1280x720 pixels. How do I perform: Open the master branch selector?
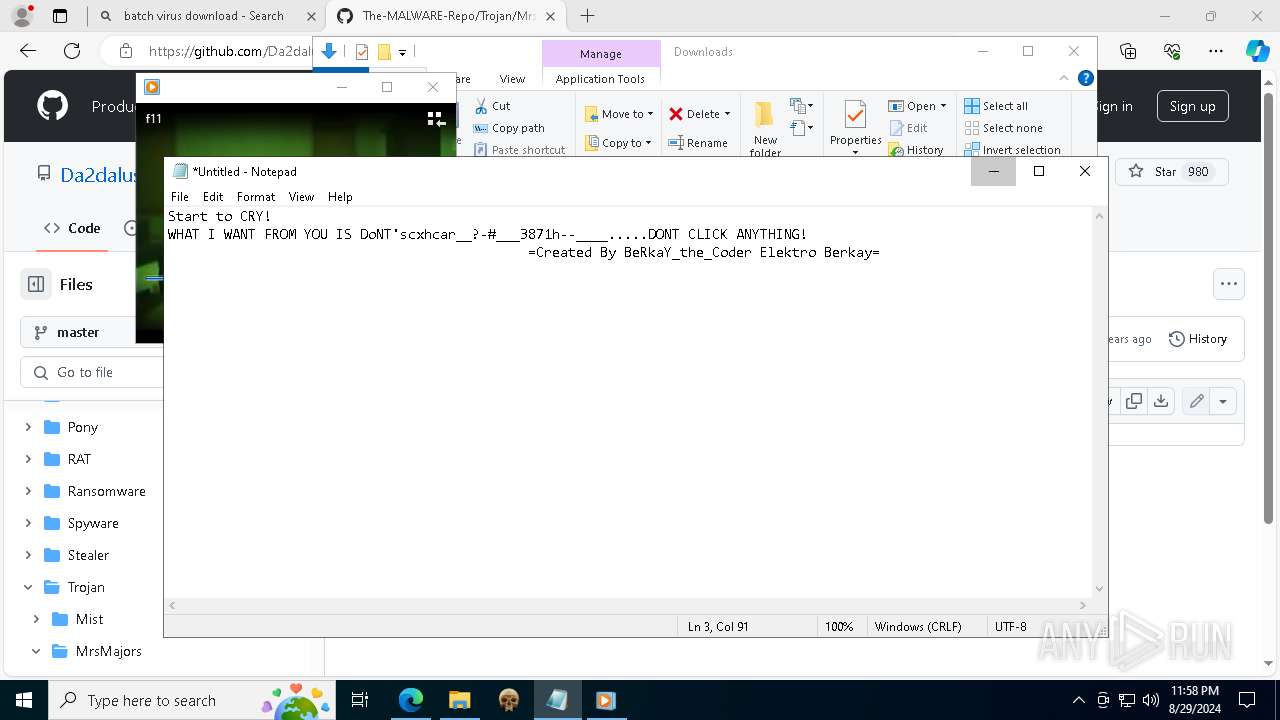pyautogui.click(x=92, y=332)
